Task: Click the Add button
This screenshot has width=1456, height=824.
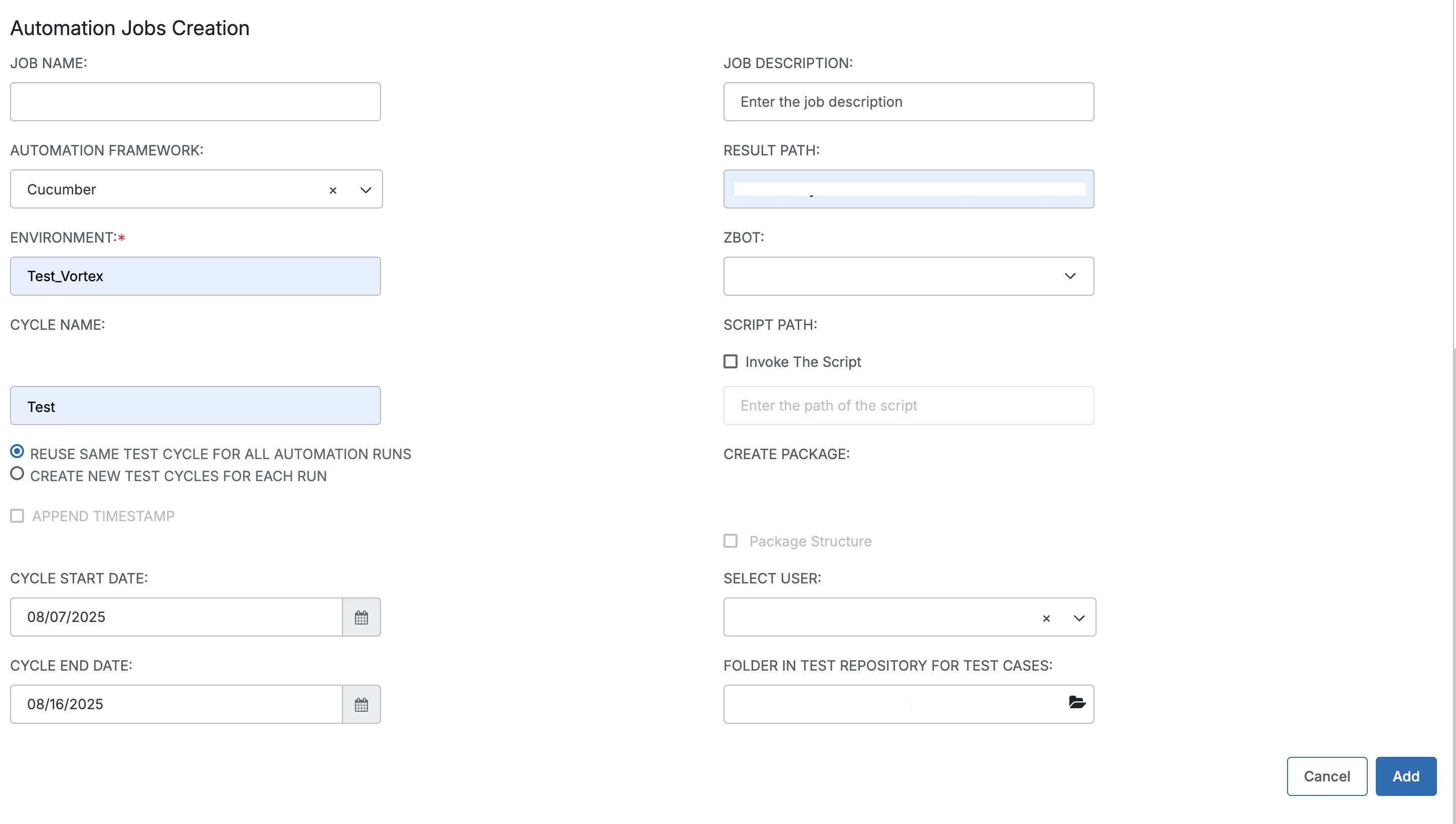Action: coord(1406,776)
